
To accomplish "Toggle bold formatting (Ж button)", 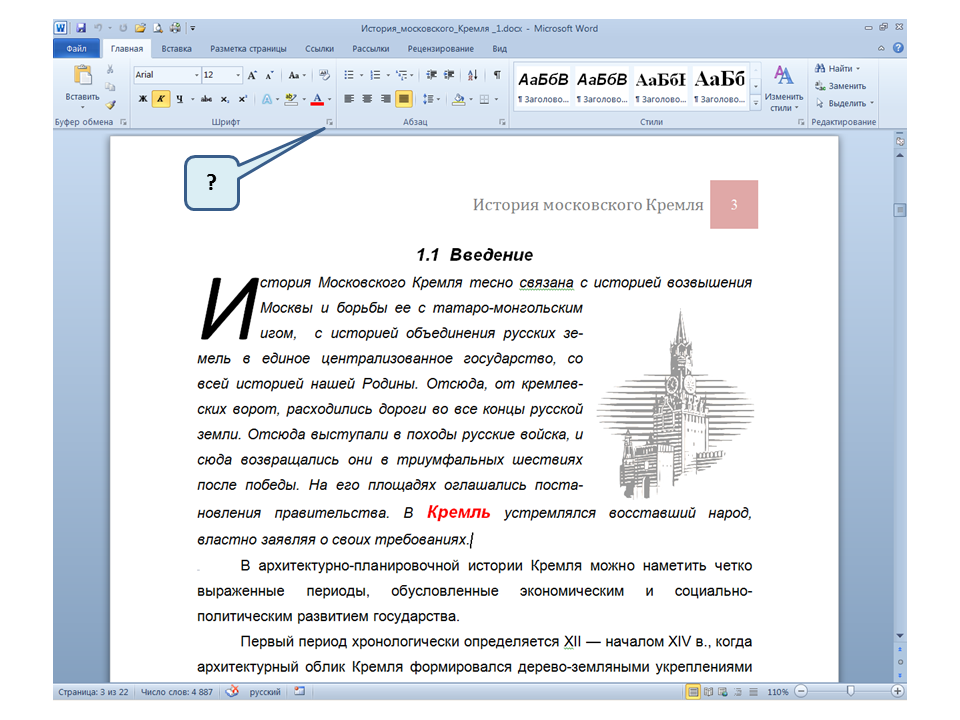I will [x=142, y=99].
